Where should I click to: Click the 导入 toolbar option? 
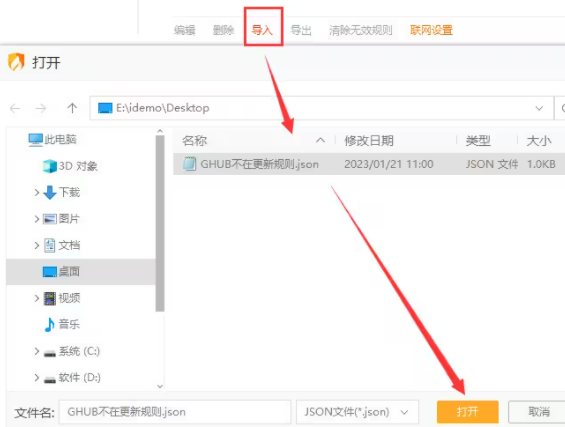tap(262, 30)
